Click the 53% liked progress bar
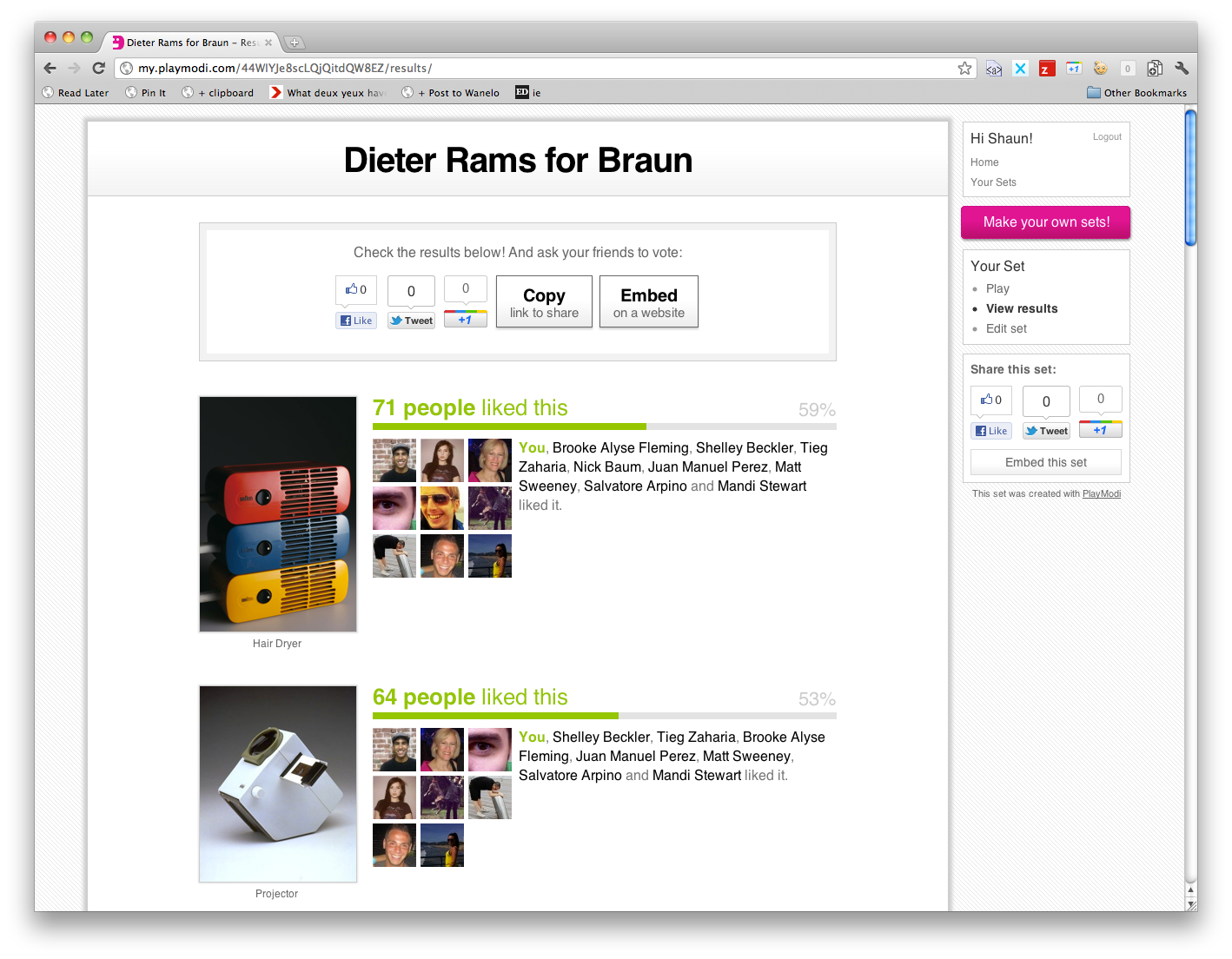This screenshot has height=959, width=1232. click(605, 716)
